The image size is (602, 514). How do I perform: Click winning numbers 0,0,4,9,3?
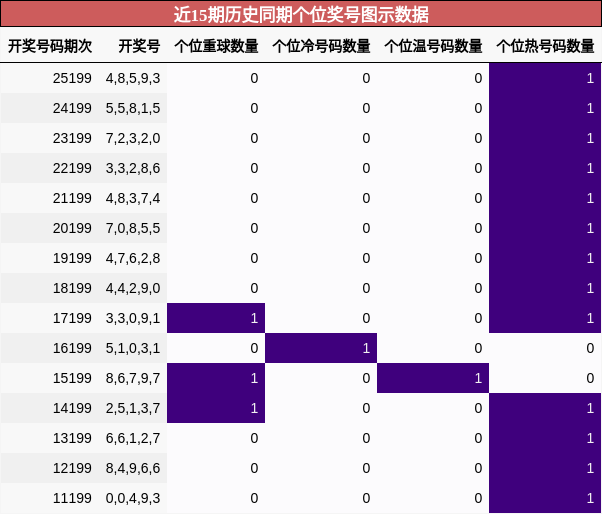click(x=133, y=498)
